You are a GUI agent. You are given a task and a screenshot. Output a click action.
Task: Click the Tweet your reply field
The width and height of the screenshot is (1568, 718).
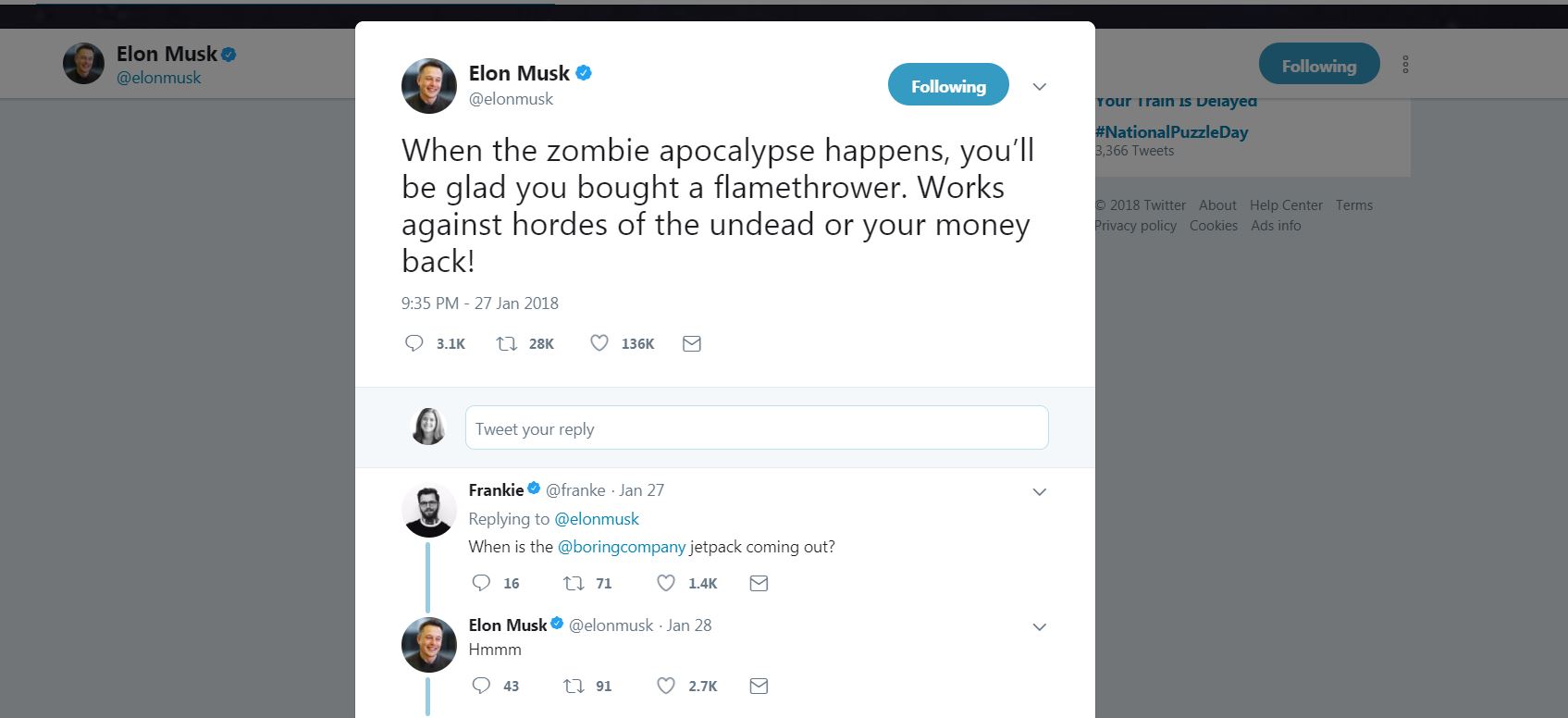click(x=756, y=428)
